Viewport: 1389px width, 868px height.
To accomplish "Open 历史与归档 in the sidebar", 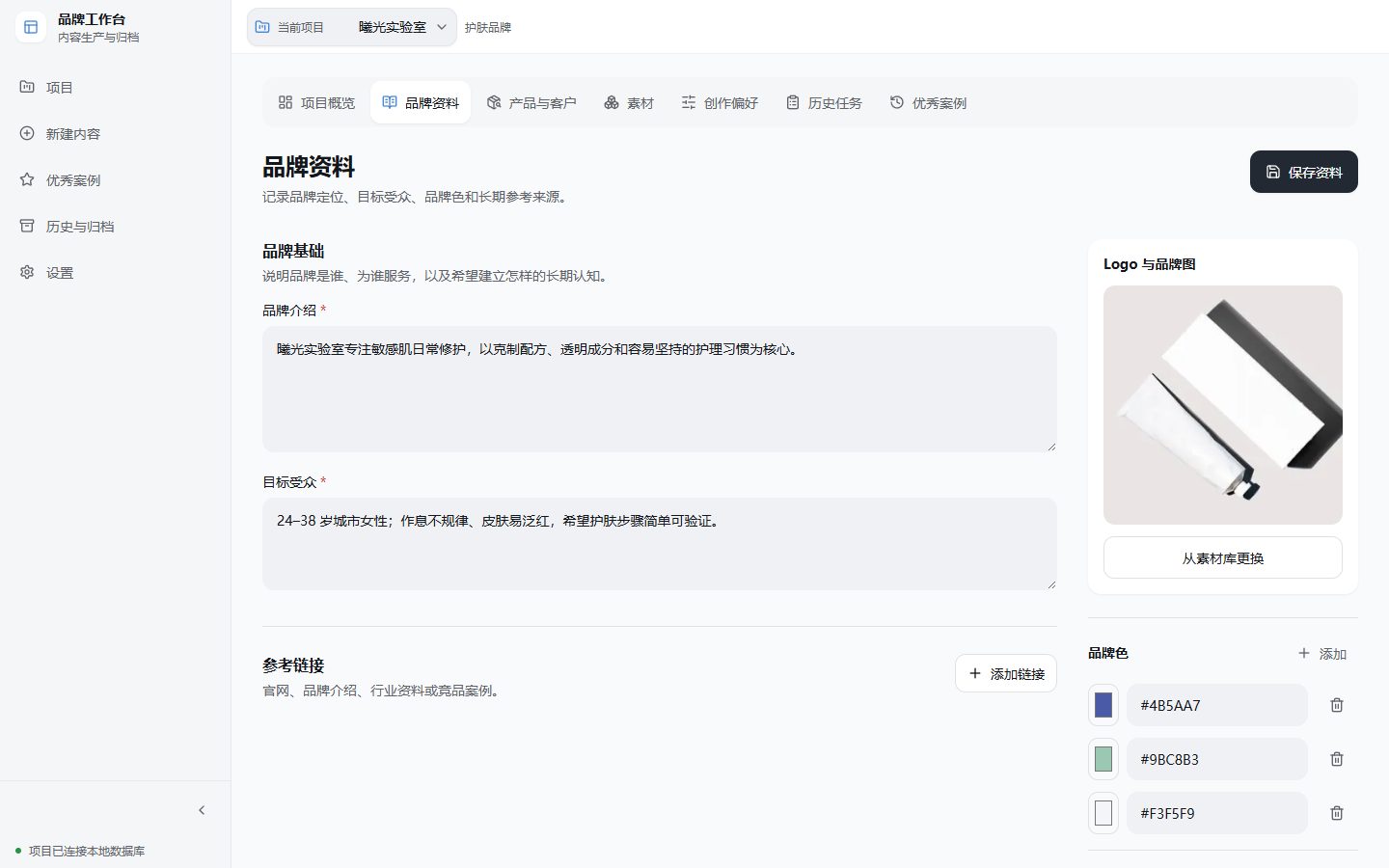I will pyautogui.click(x=115, y=226).
